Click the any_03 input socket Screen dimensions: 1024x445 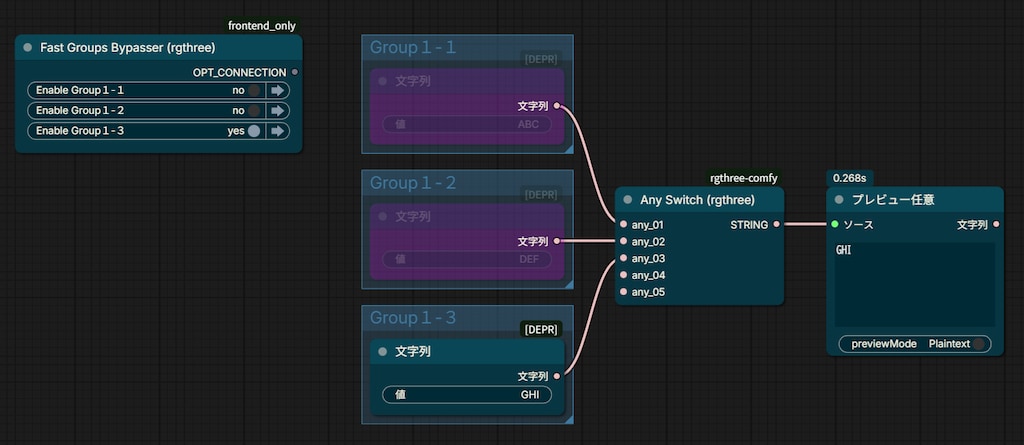click(623, 258)
